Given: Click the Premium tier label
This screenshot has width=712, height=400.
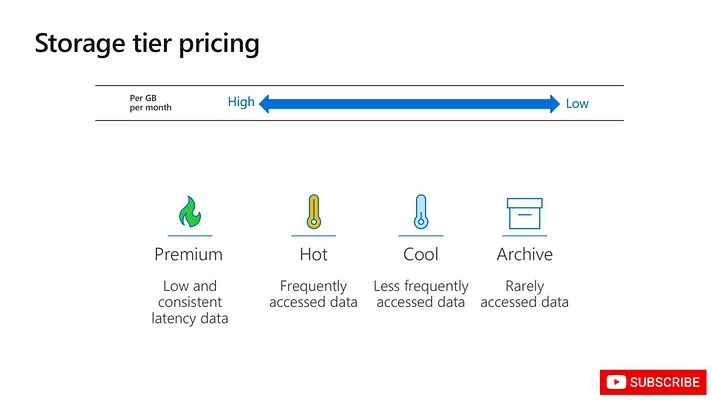Looking at the screenshot, I should point(188,254).
